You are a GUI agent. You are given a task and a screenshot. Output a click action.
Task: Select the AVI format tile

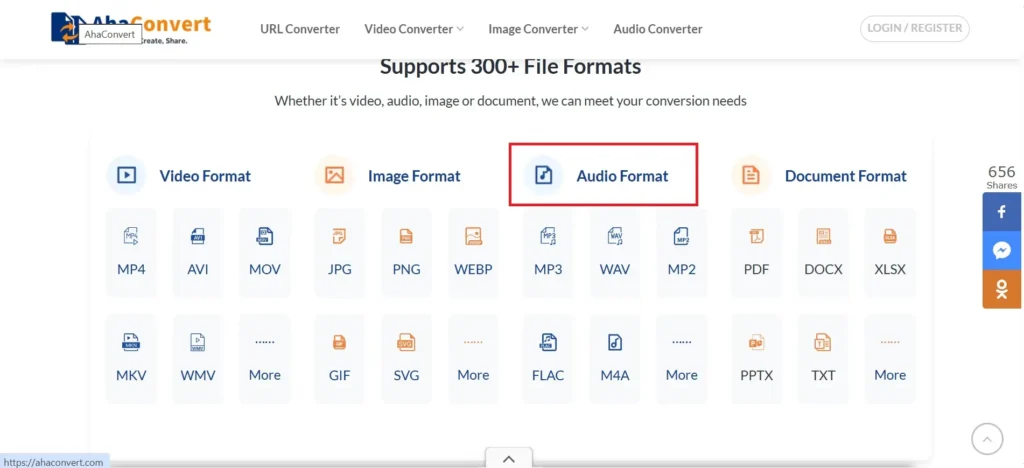[198, 251]
